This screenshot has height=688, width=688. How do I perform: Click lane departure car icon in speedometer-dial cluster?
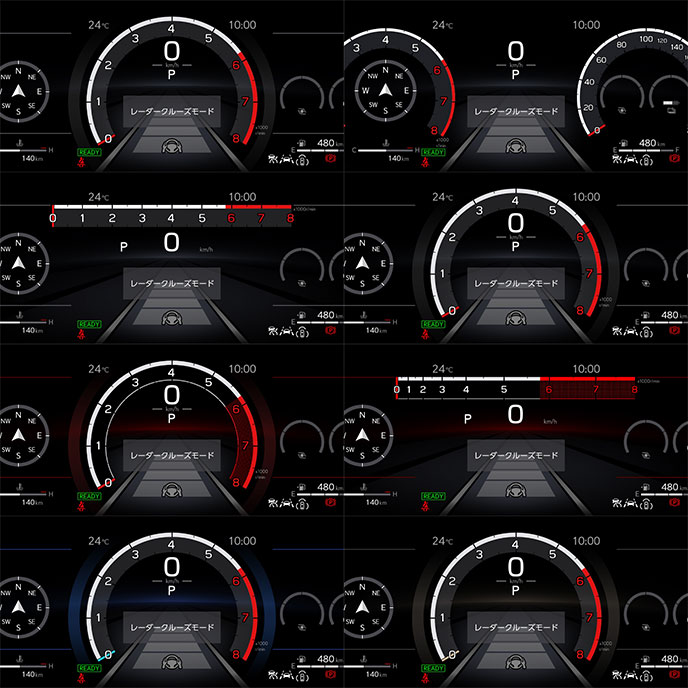[631, 159]
